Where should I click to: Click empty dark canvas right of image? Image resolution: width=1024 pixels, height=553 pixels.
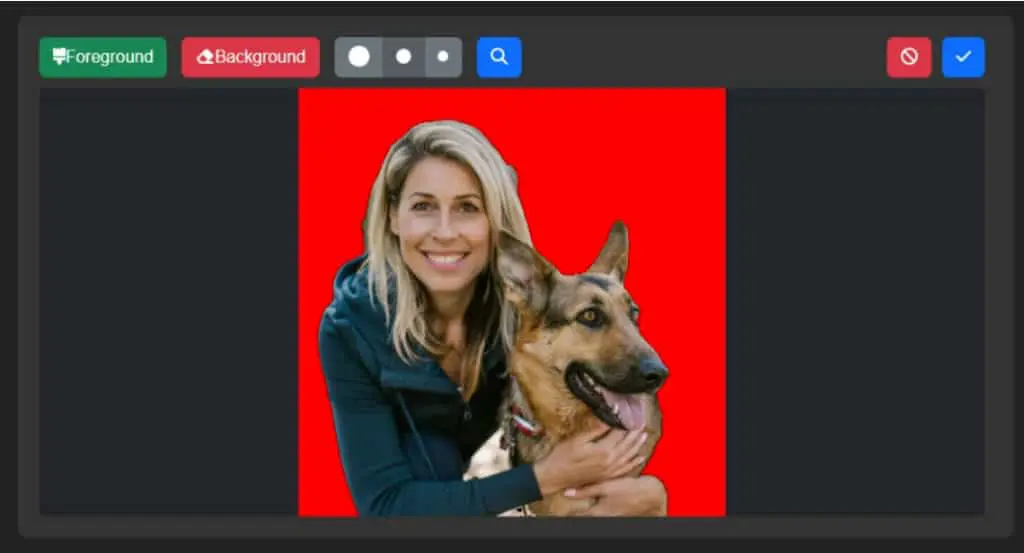855,302
